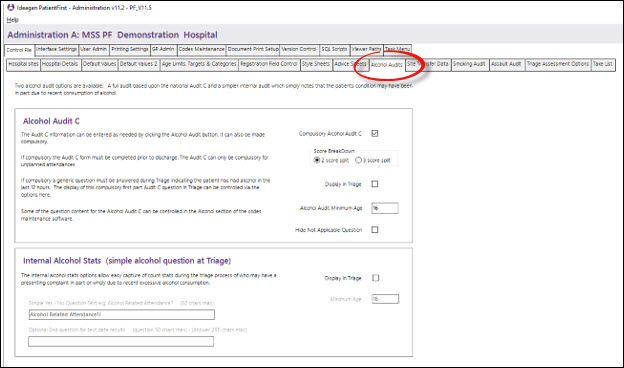
Task: Choose the 3 score split radio option
Action: point(373,160)
